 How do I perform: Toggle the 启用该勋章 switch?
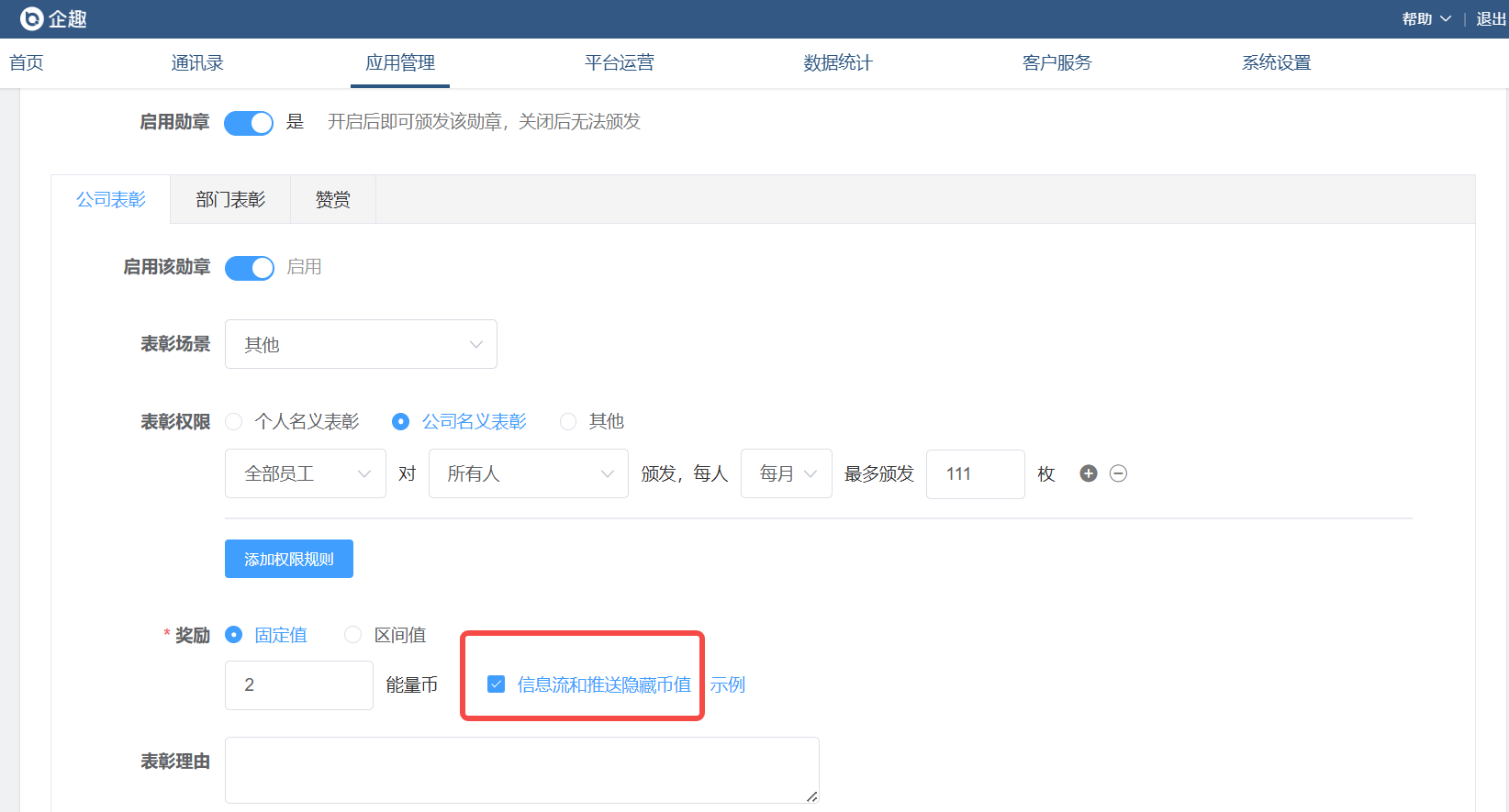tap(250, 268)
